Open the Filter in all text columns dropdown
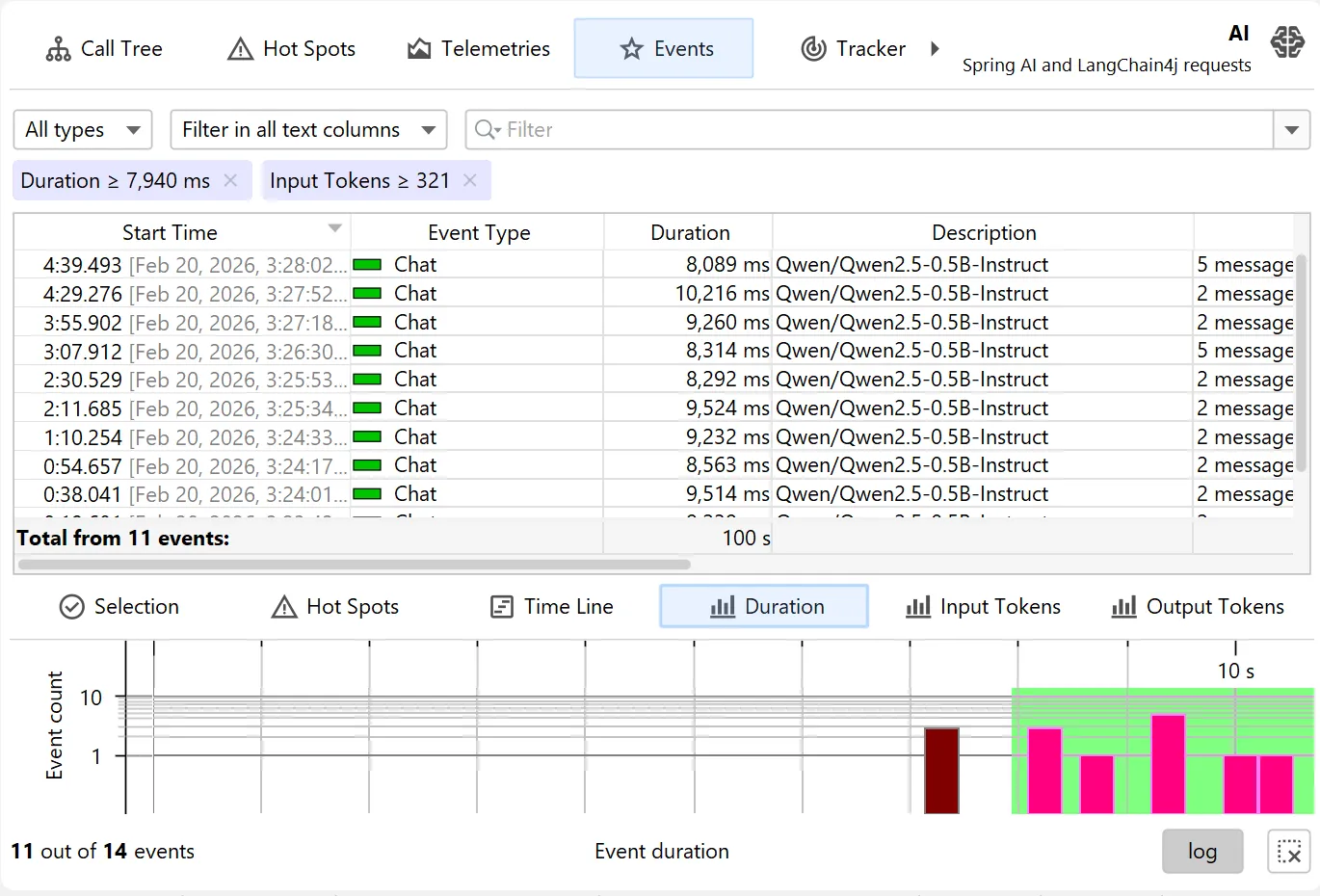Viewport: 1320px width, 896px height. pyautogui.click(x=308, y=129)
